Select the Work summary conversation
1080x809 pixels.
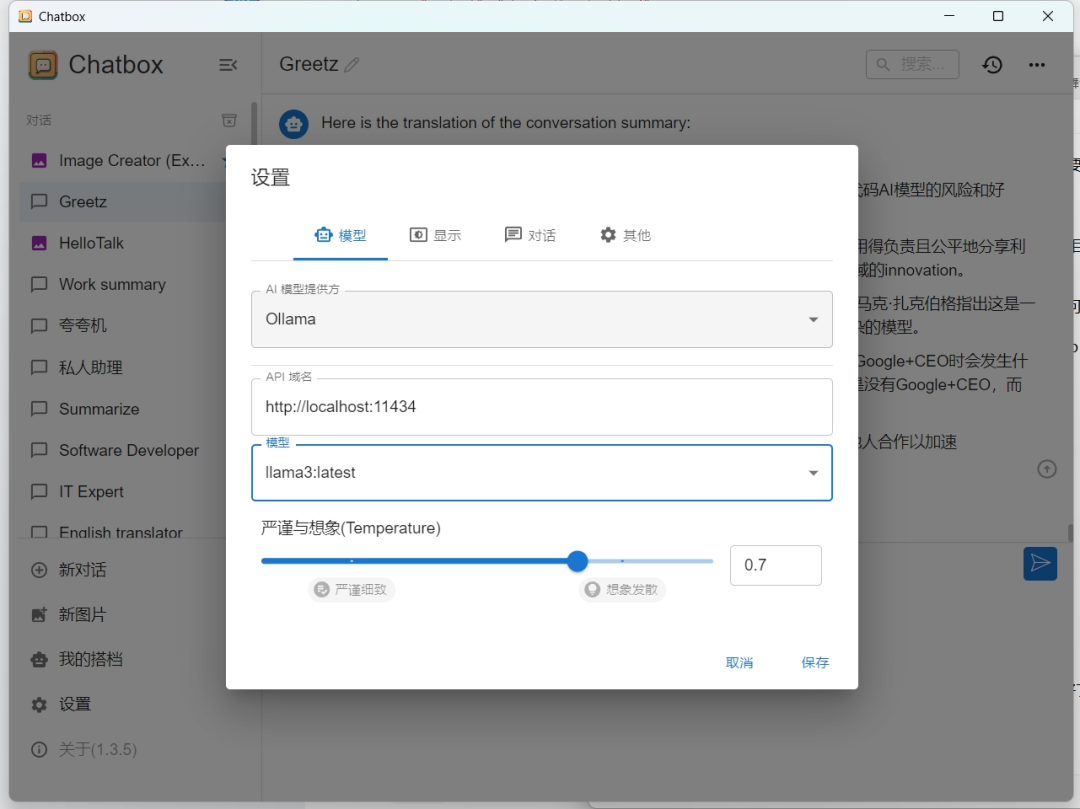112,284
